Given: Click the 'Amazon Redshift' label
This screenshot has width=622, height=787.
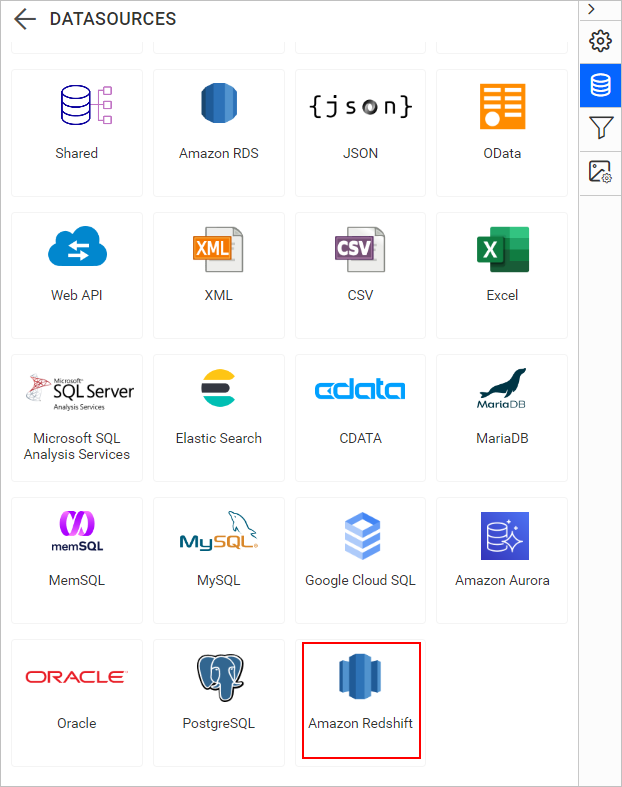Looking at the screenshot, I should click(360, 723).
